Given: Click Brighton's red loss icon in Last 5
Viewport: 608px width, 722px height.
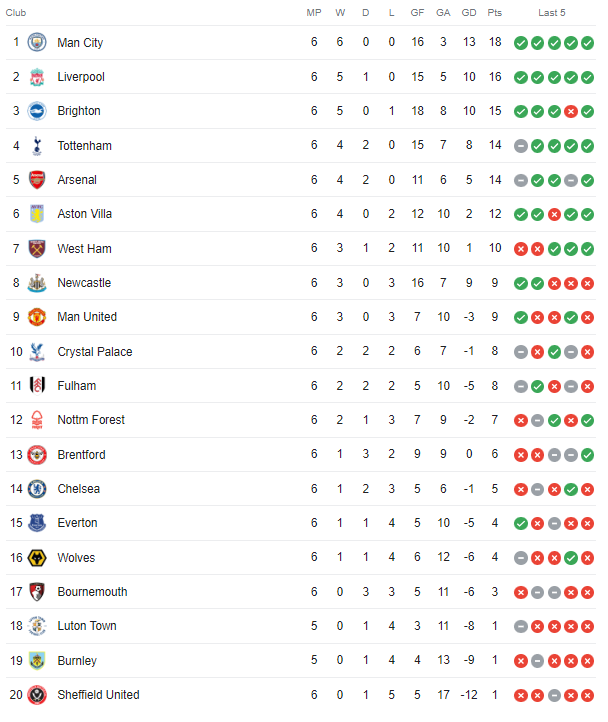Looking at the screenshot, I should coord(571,111).
